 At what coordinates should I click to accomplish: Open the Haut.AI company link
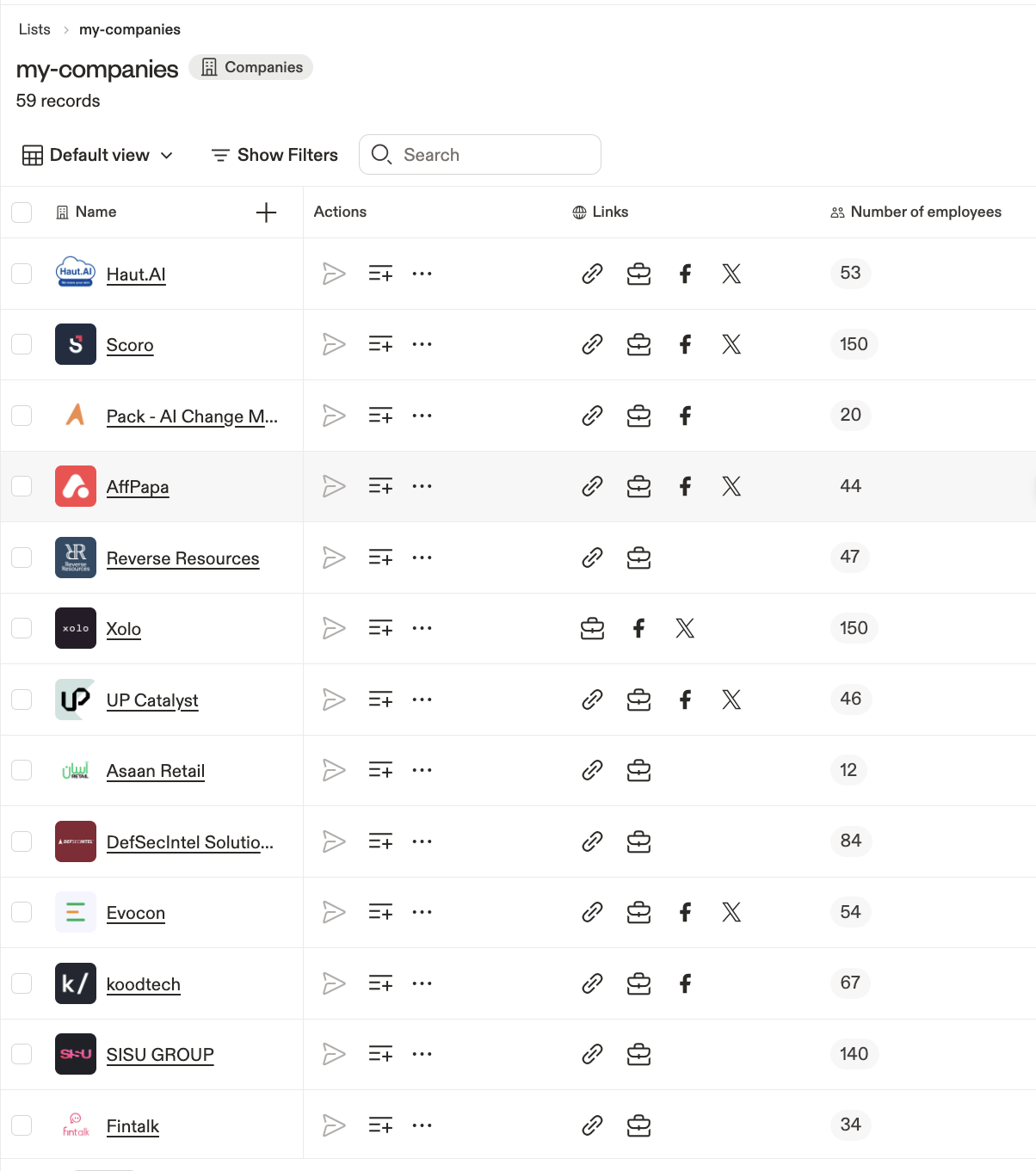pos(136,274)
